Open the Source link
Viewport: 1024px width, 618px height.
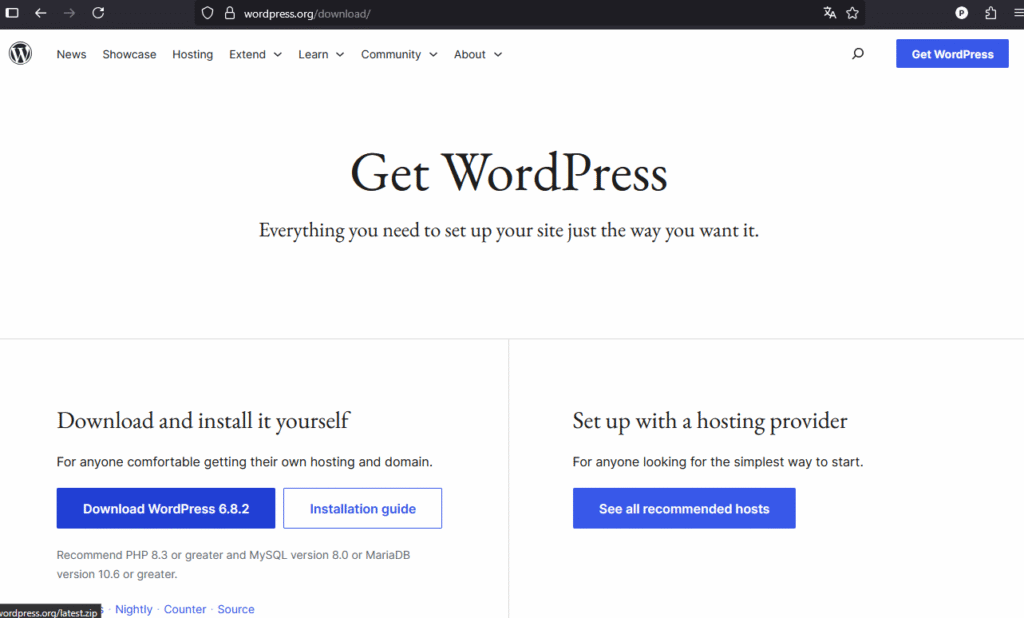click(236, 609)
